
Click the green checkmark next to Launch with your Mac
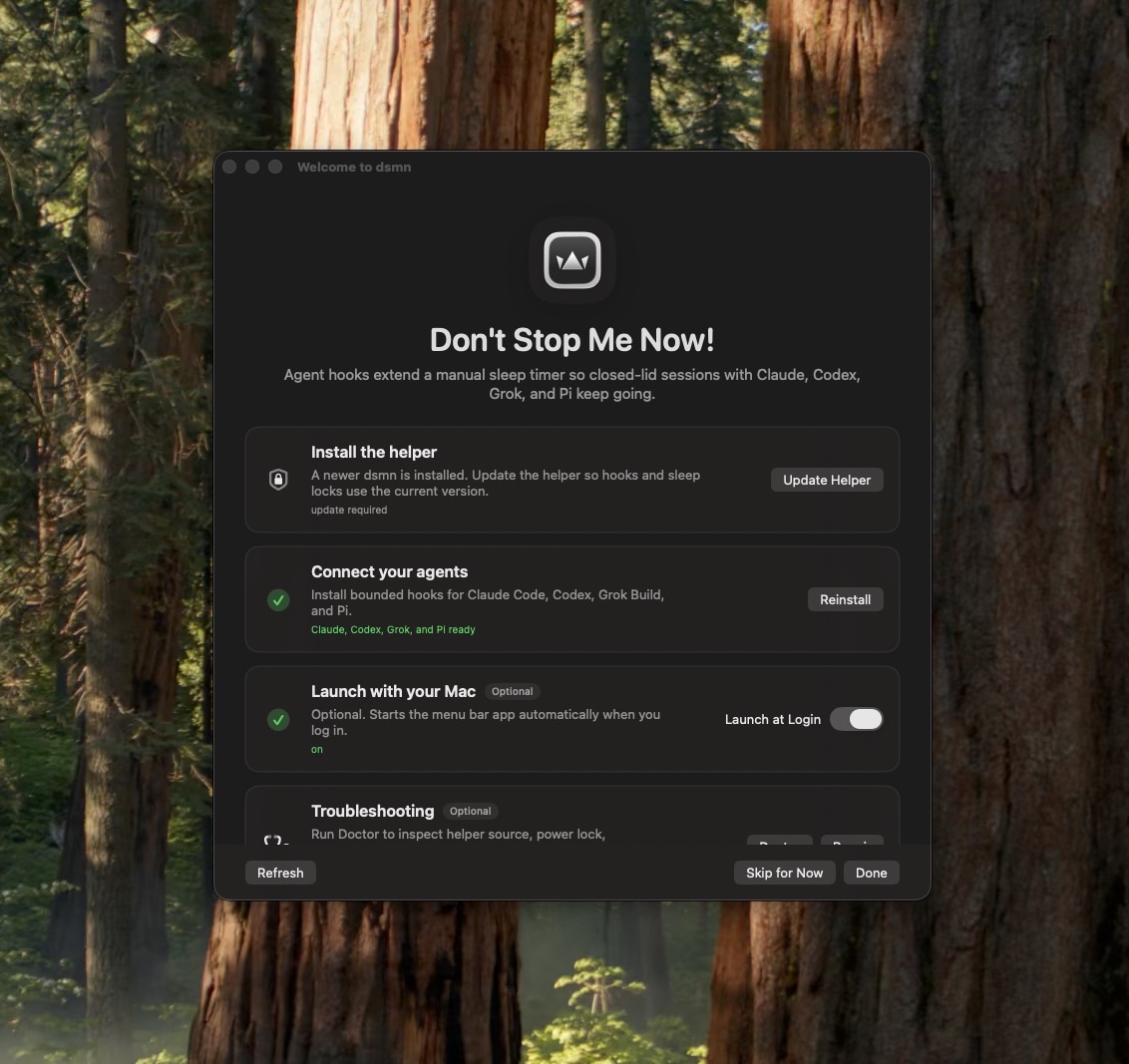pos(278,719)
